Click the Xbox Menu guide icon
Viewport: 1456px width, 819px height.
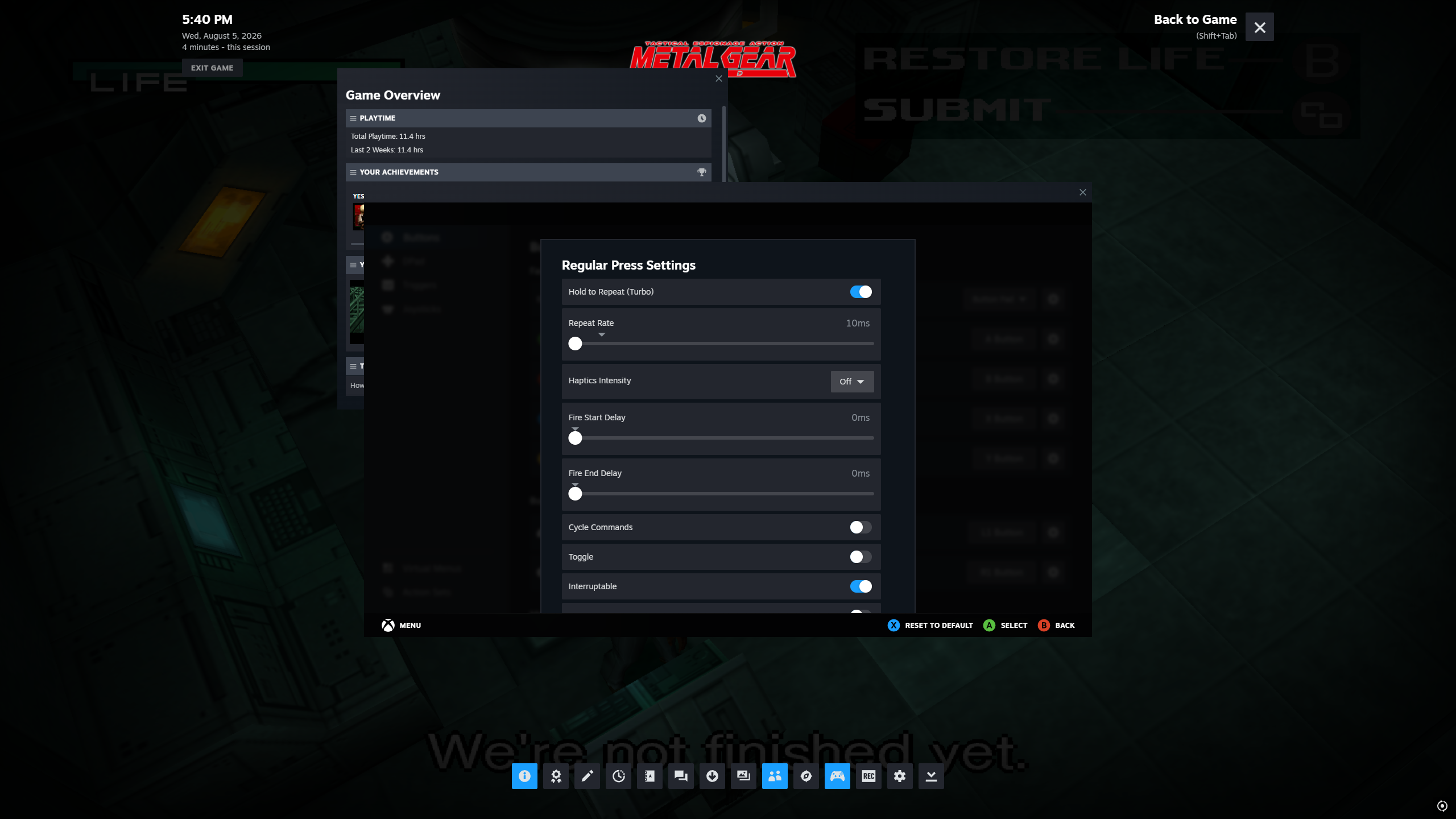coord(388,625)
